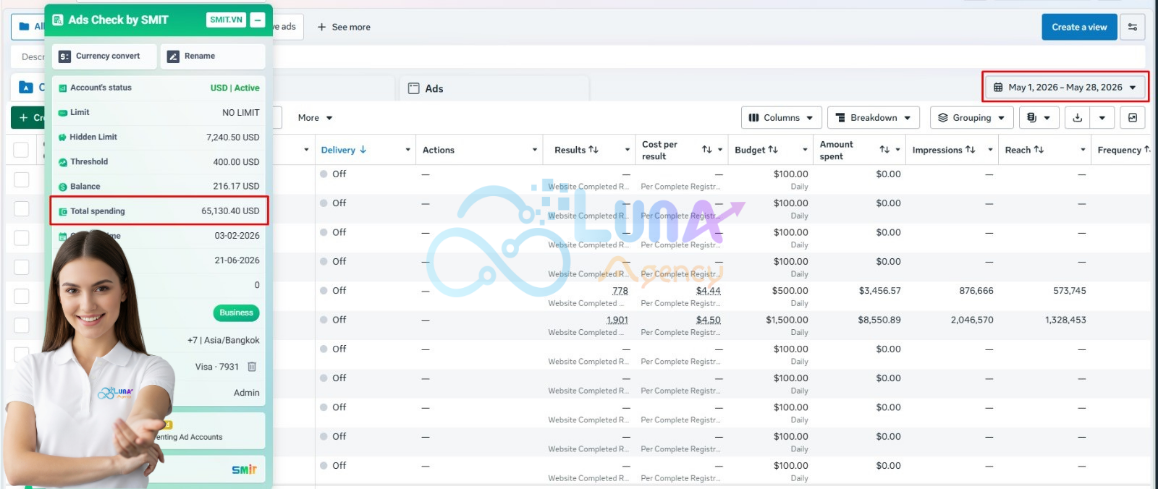Open the Delivery column options arrow
Image resolution: width=1158 pixels, height=489 pixels.
coord(408,150)
